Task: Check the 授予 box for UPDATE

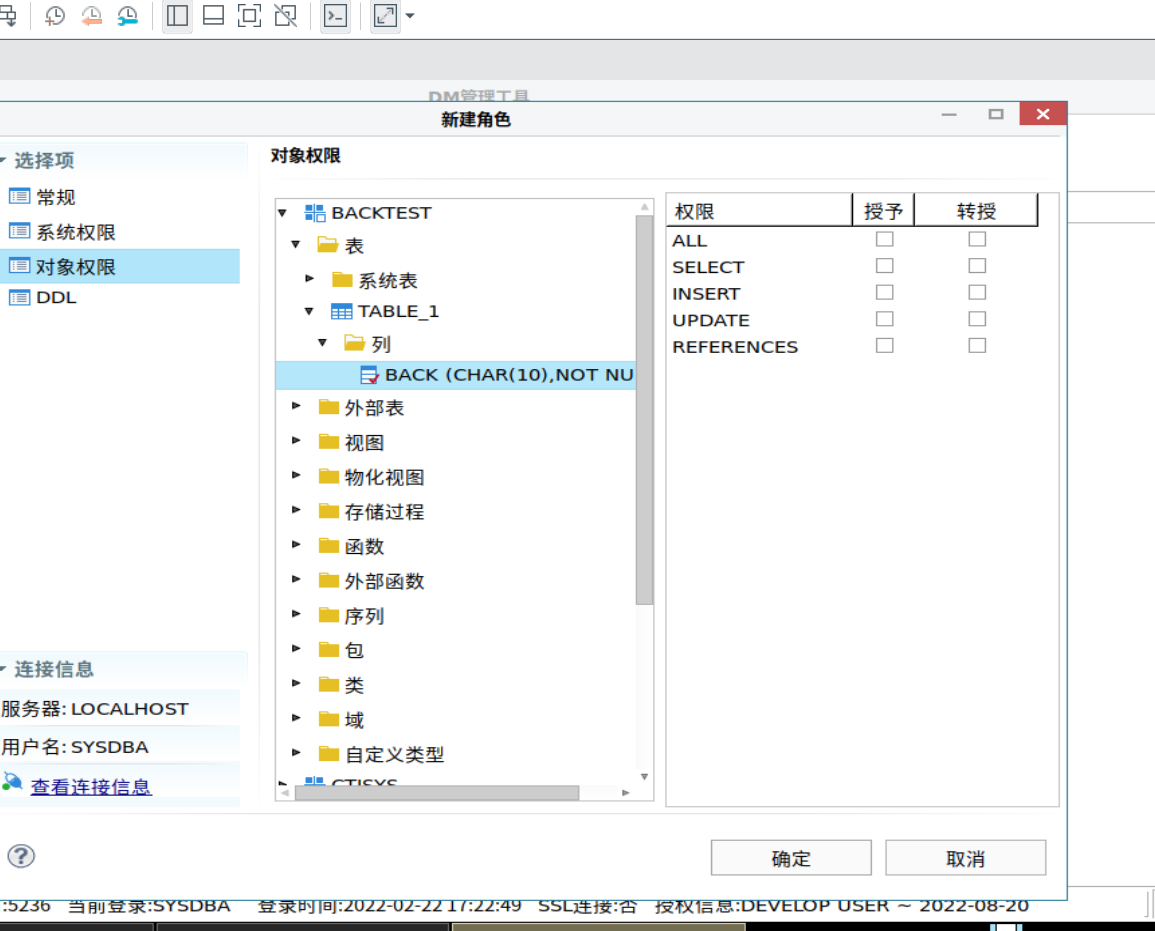Action: coord(885,319)
